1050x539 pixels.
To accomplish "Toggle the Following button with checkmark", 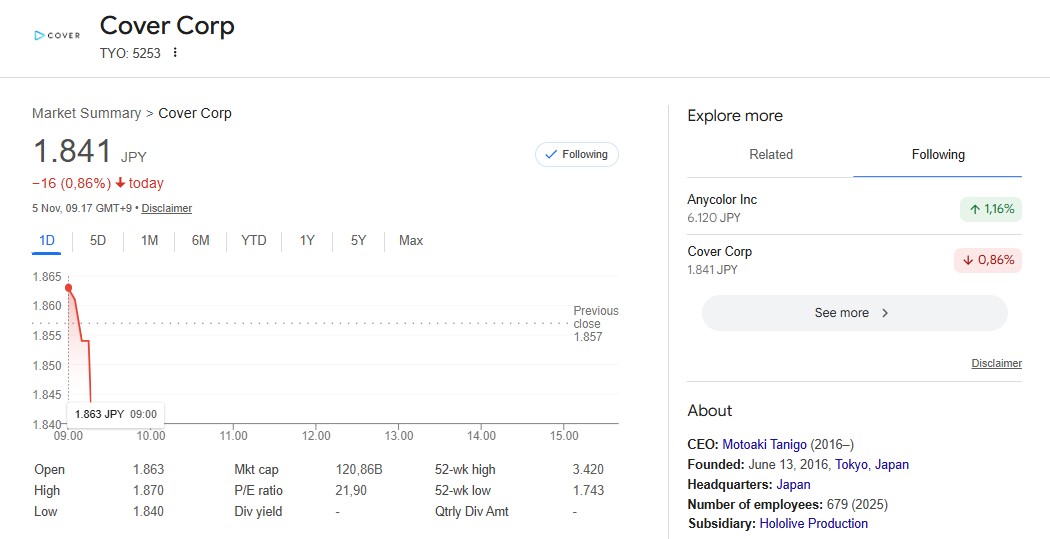I will 577,155.
